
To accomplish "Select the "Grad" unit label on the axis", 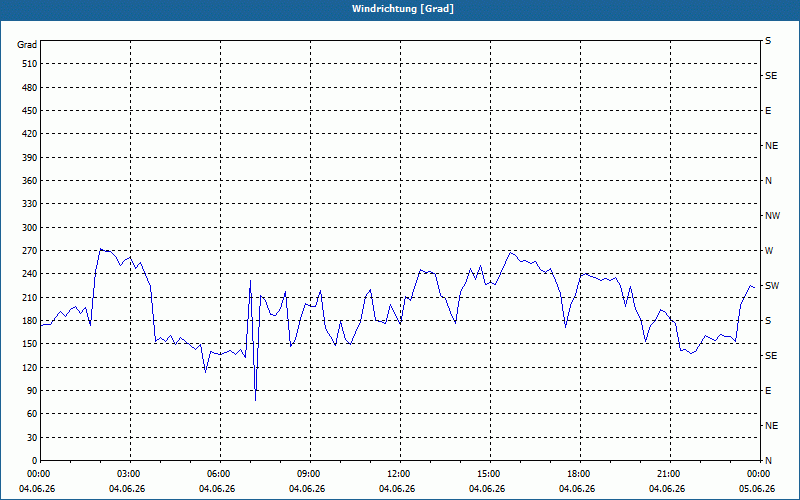I will coord(27,45).
